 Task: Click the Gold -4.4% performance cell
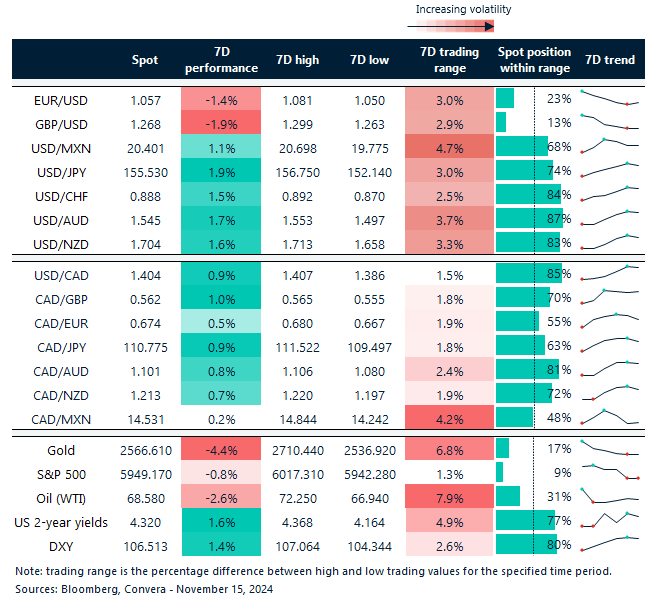(x=221, y=449)
